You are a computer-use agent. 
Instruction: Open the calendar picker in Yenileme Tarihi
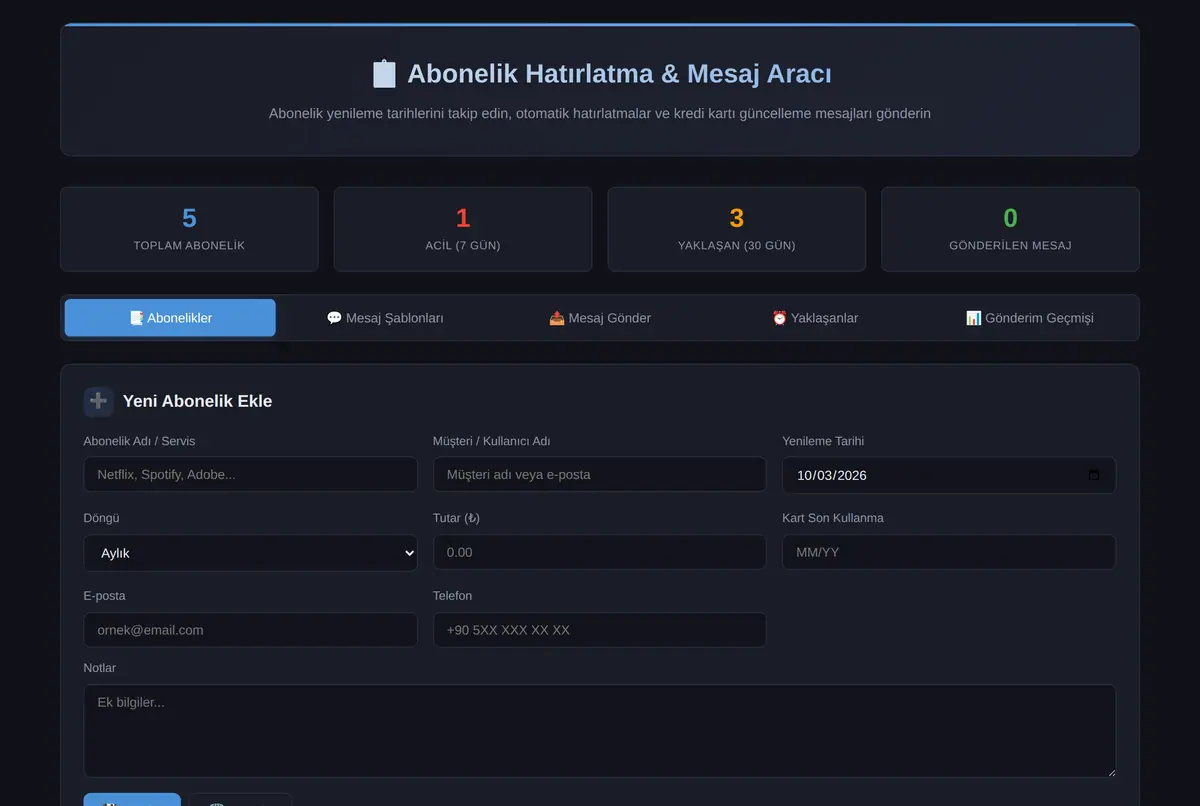[x=1094, y=475]
